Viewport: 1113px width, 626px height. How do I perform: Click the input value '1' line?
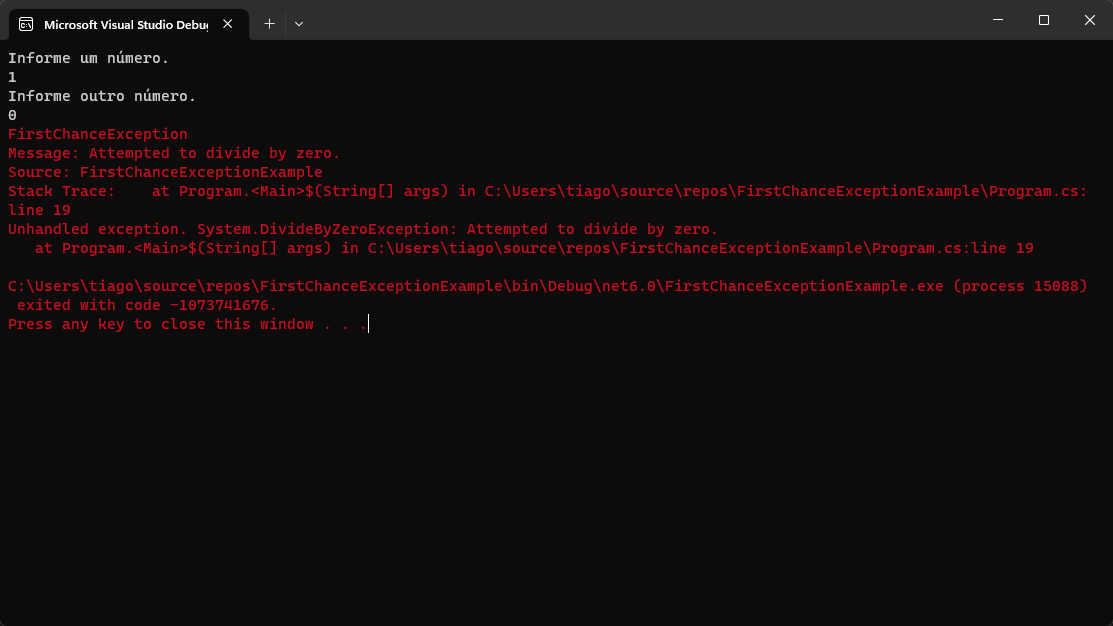(x=12, y=77)
